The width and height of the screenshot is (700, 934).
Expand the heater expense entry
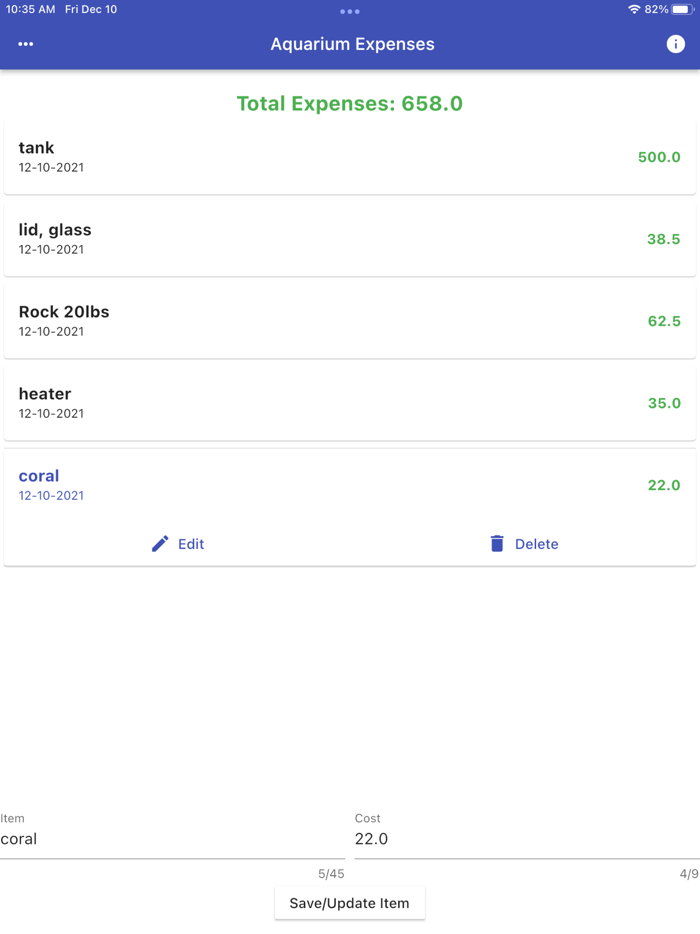point(350,403)
